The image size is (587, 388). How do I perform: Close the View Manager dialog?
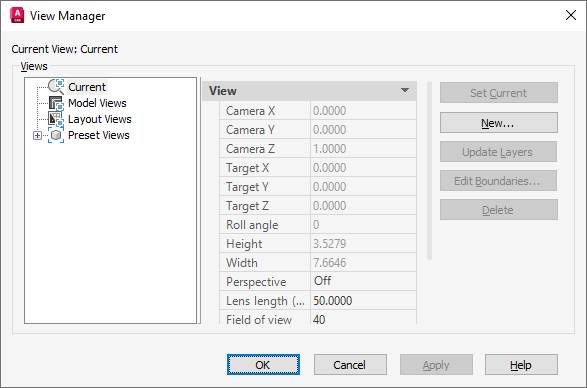coord(571,15)
